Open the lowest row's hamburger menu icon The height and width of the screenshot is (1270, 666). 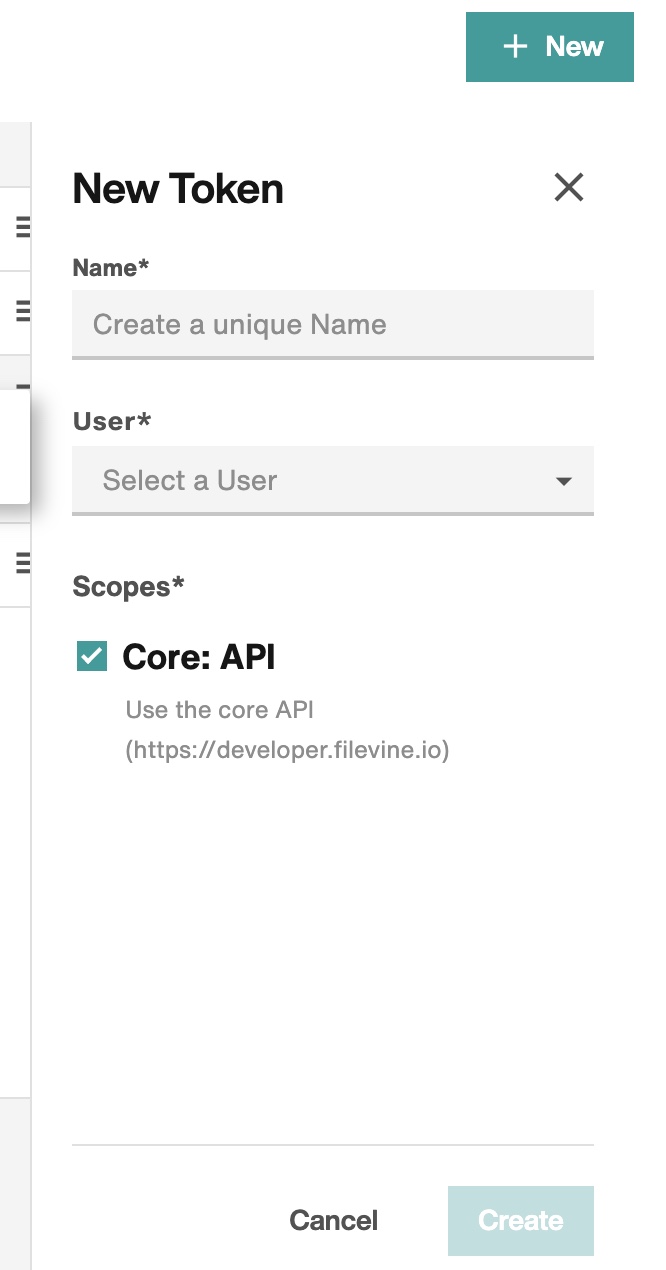click(23, 563)
